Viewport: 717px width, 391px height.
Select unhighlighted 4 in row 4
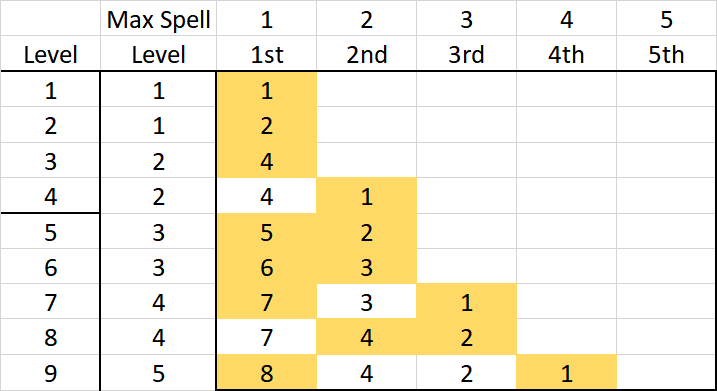point(267,196)
